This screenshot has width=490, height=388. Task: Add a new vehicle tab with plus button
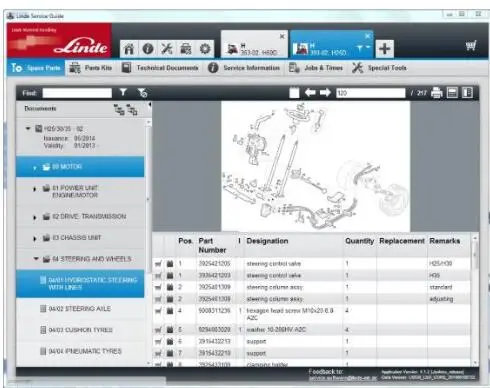(x=385, y=49)
